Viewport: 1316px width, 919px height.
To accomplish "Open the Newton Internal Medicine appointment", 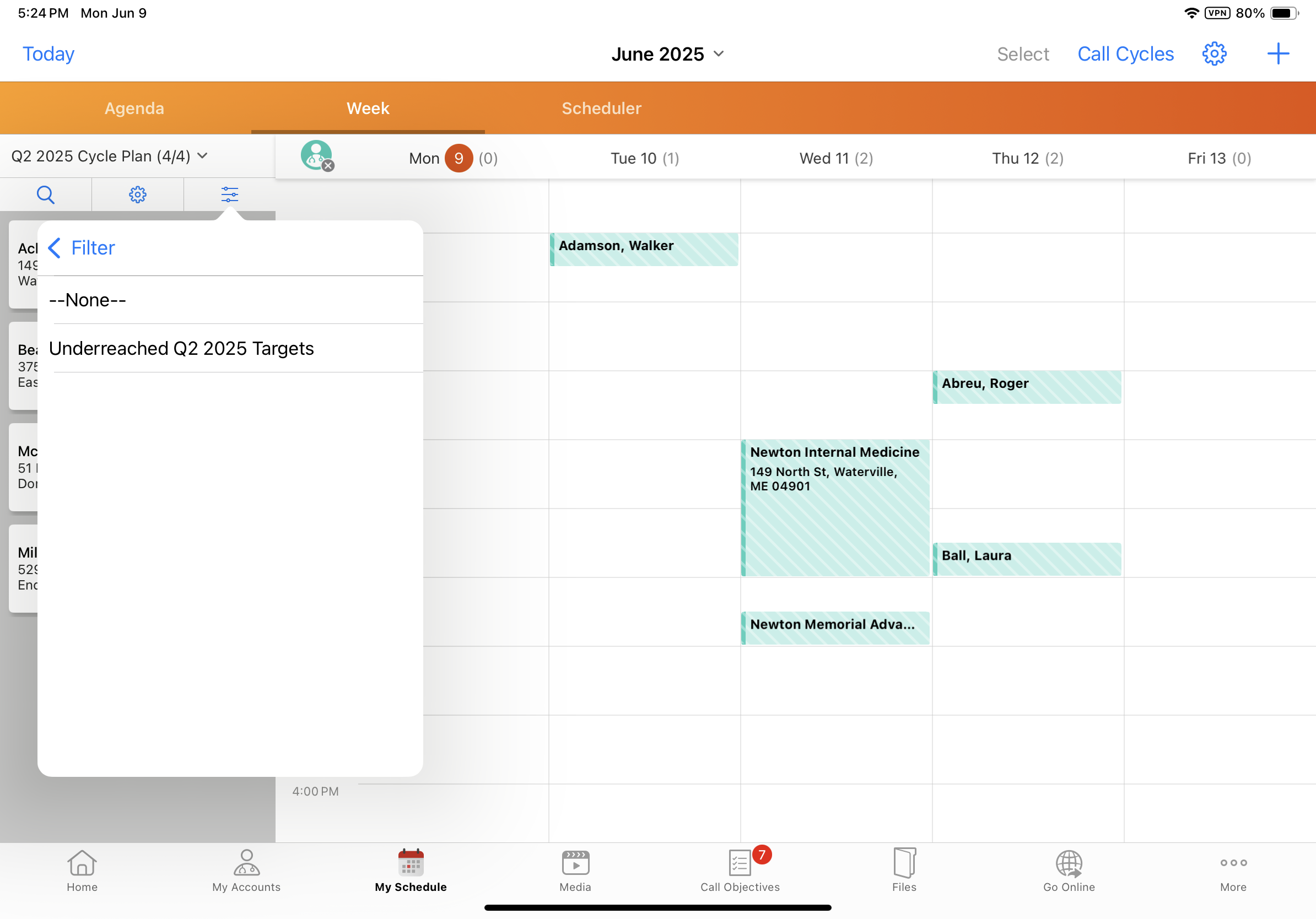I will (x=834, y=507).
